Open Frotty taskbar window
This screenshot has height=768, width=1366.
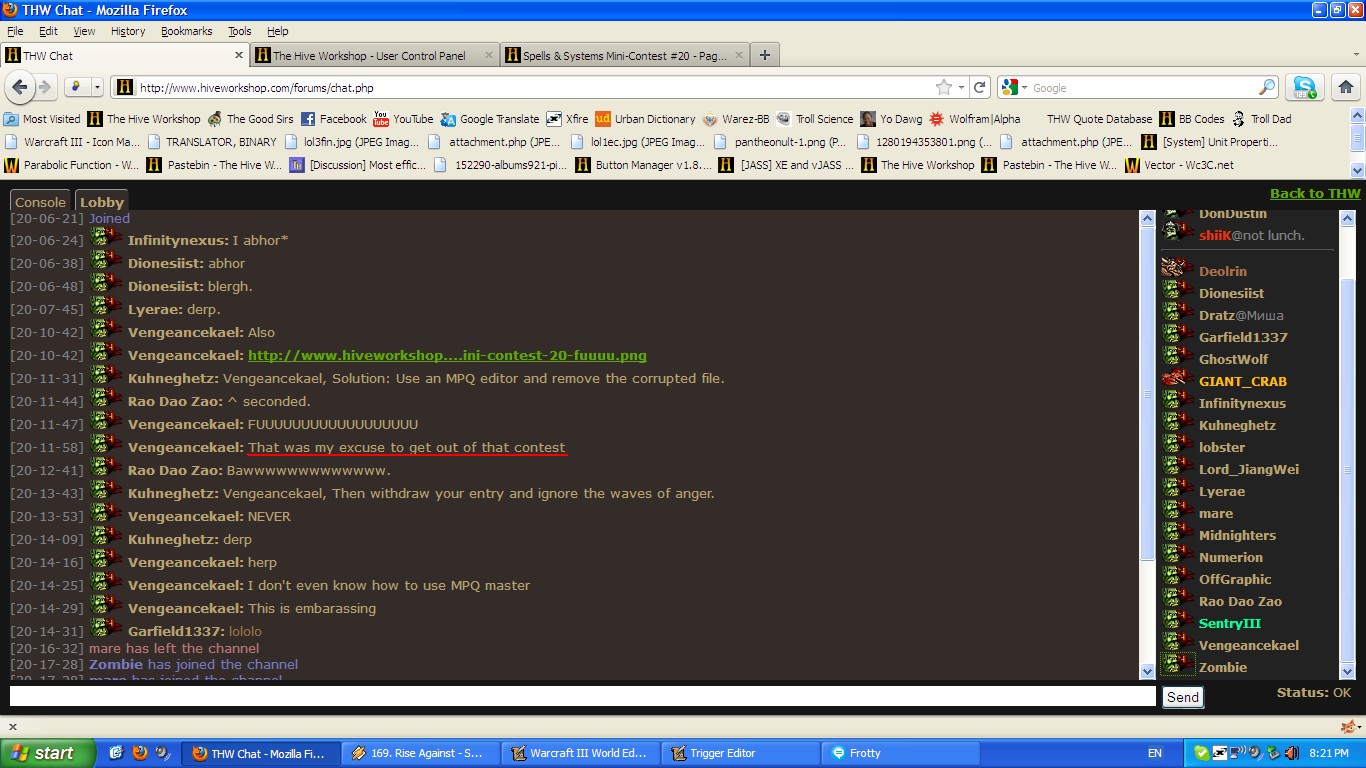click(x=900, y=753)
